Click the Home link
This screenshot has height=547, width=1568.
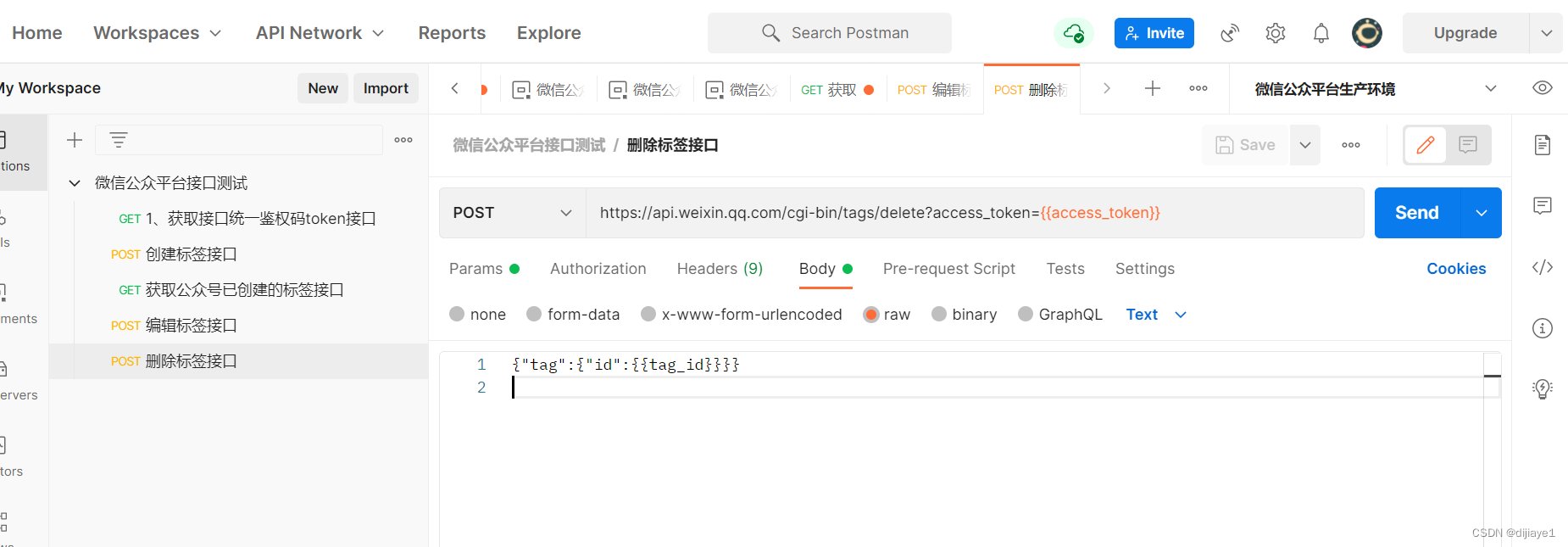[37, 33]
